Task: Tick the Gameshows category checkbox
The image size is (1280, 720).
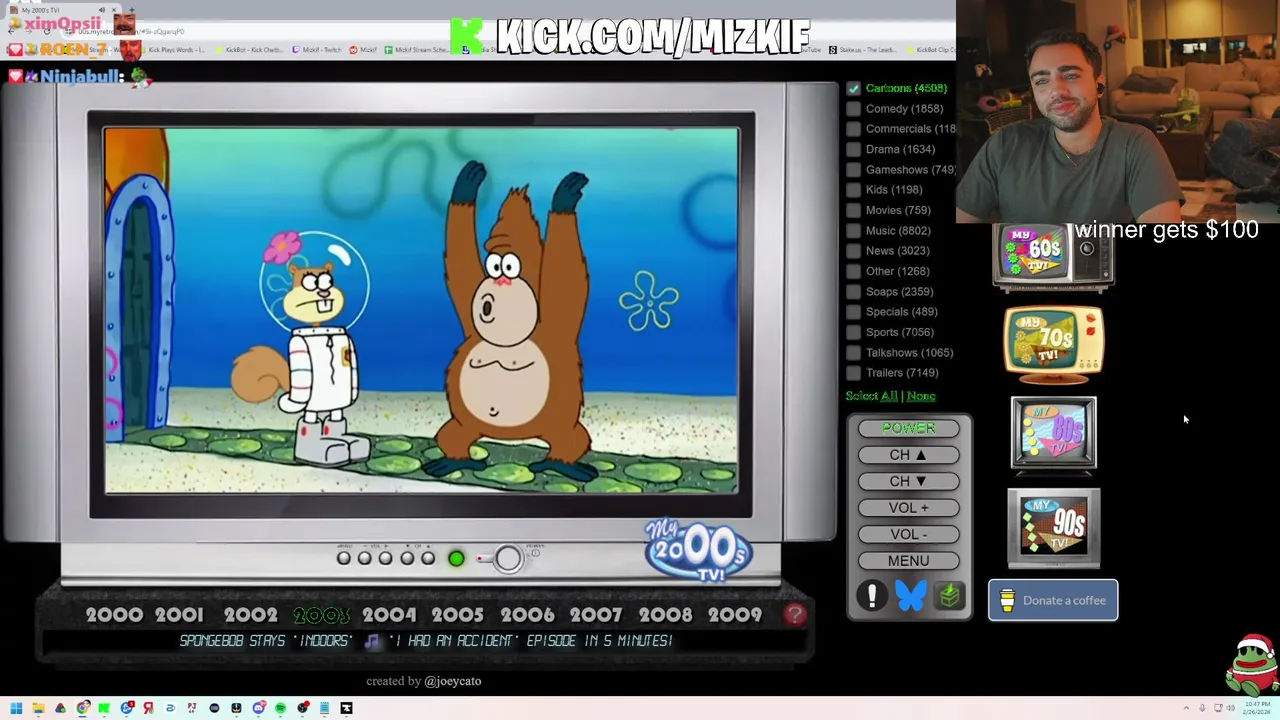Action: click(853, 170)
